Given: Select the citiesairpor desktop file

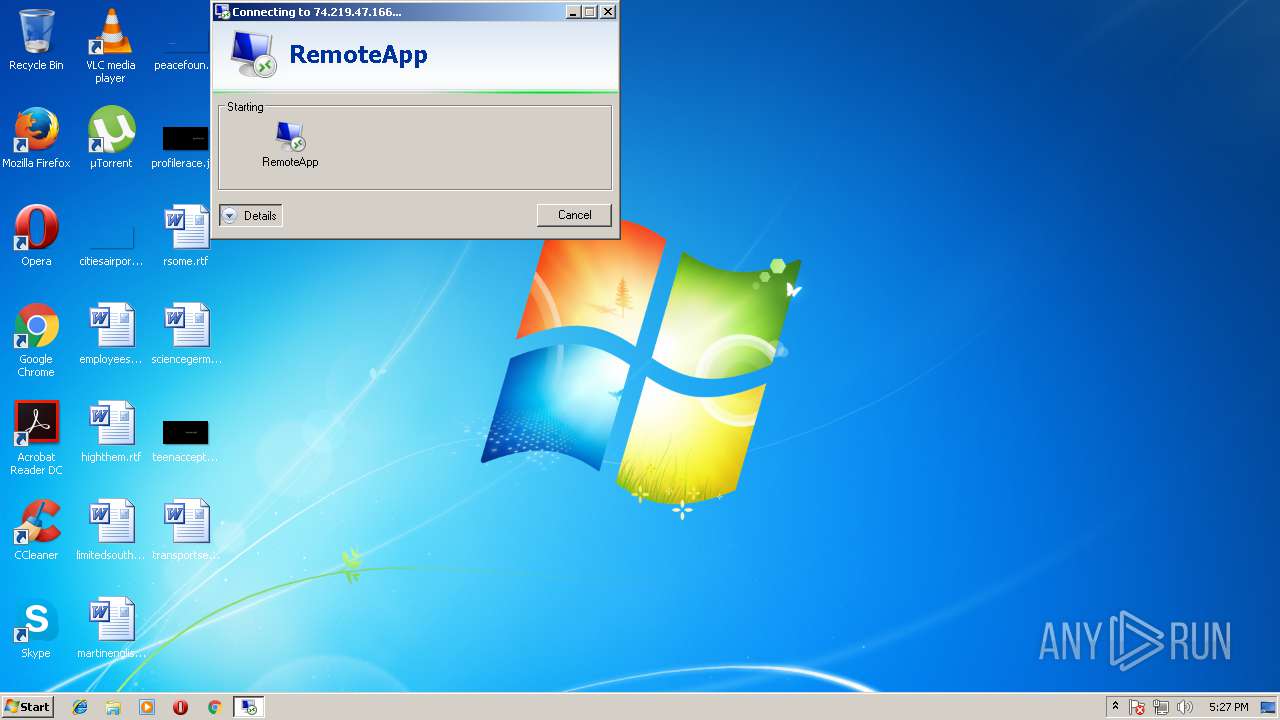Looking at the screenshot, I should click(110, 245).
